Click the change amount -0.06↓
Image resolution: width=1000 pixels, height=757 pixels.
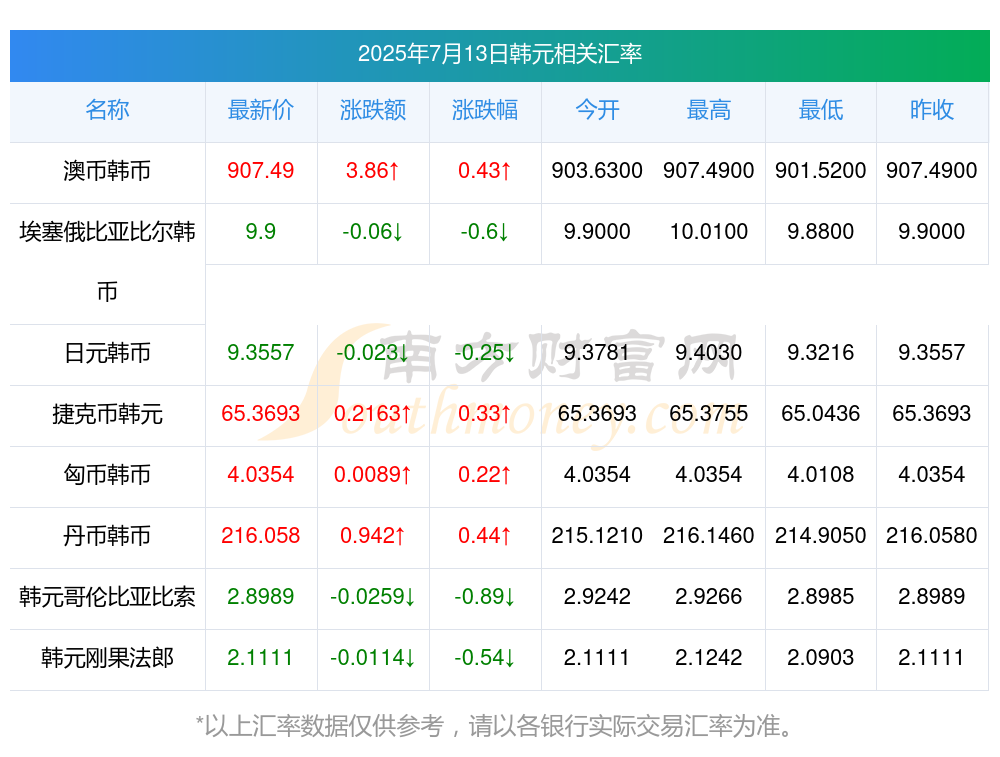[x=373, y=232]
